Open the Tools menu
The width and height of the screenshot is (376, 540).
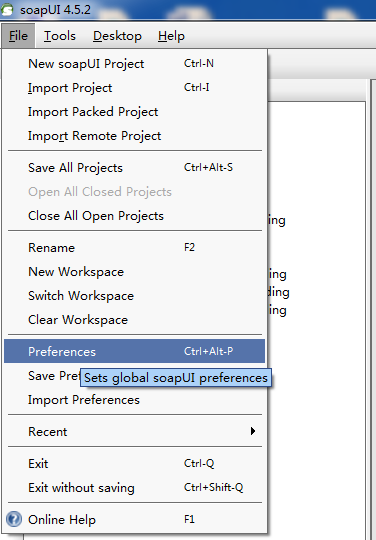pyautogui.click(x=60, y=36)
